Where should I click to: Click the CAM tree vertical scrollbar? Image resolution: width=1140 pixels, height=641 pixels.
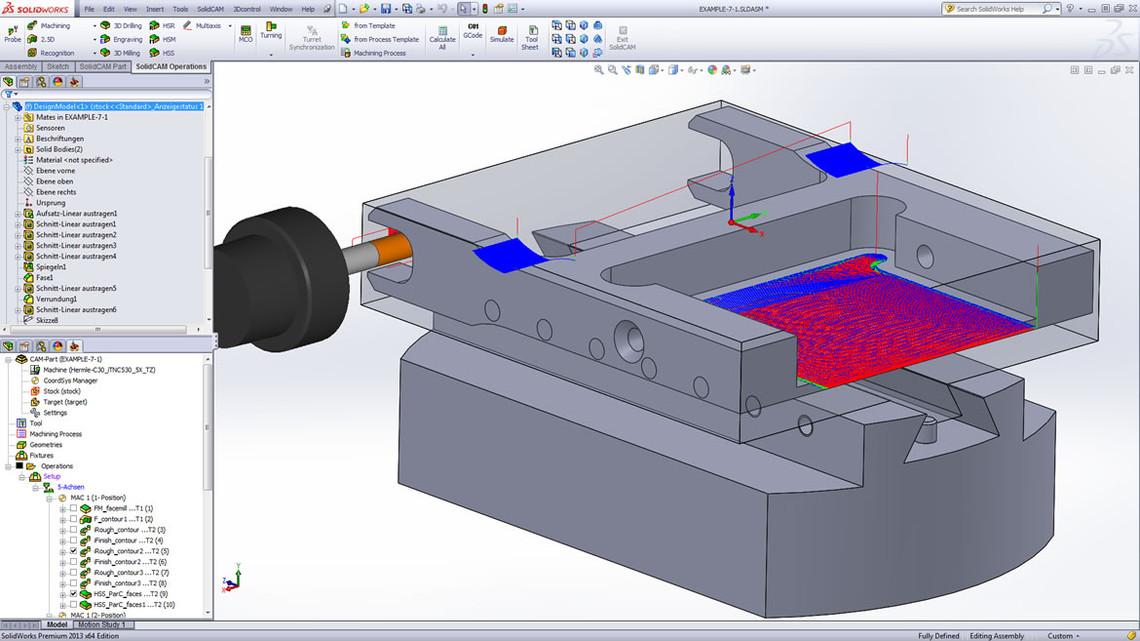(209, 429)
